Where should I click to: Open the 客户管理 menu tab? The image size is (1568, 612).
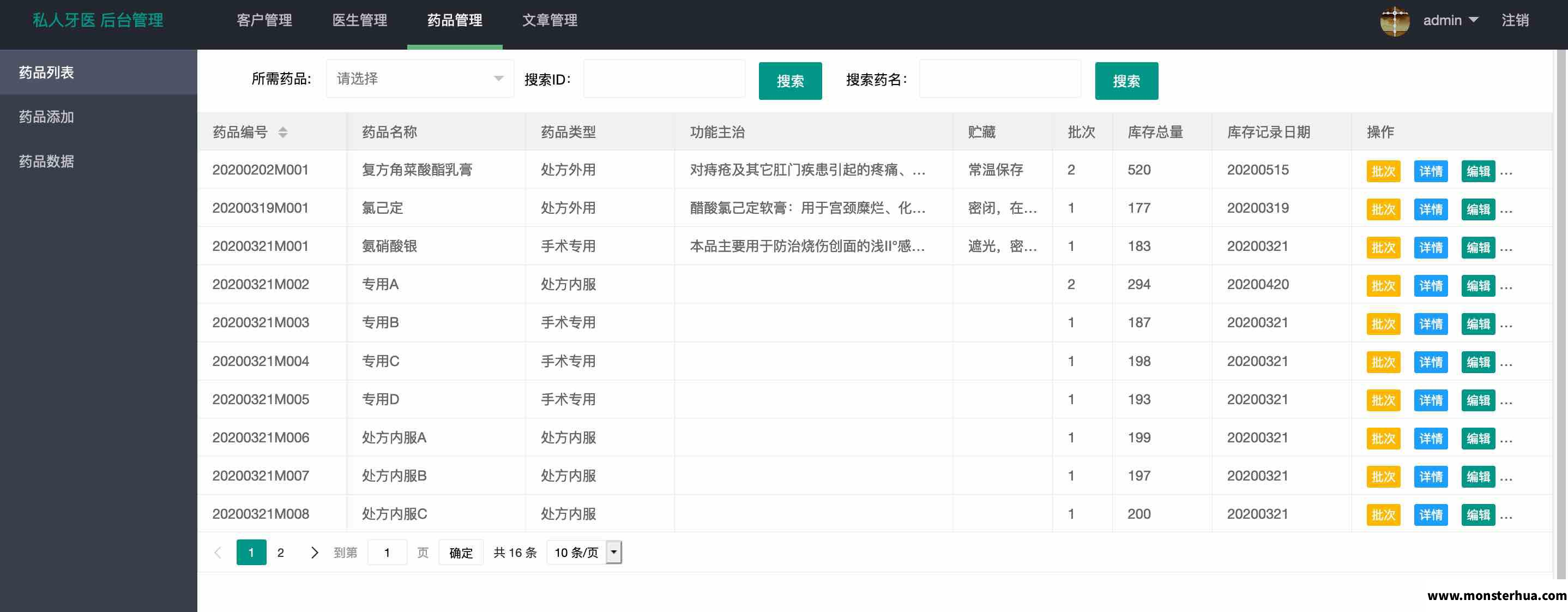tap(264, 20)
